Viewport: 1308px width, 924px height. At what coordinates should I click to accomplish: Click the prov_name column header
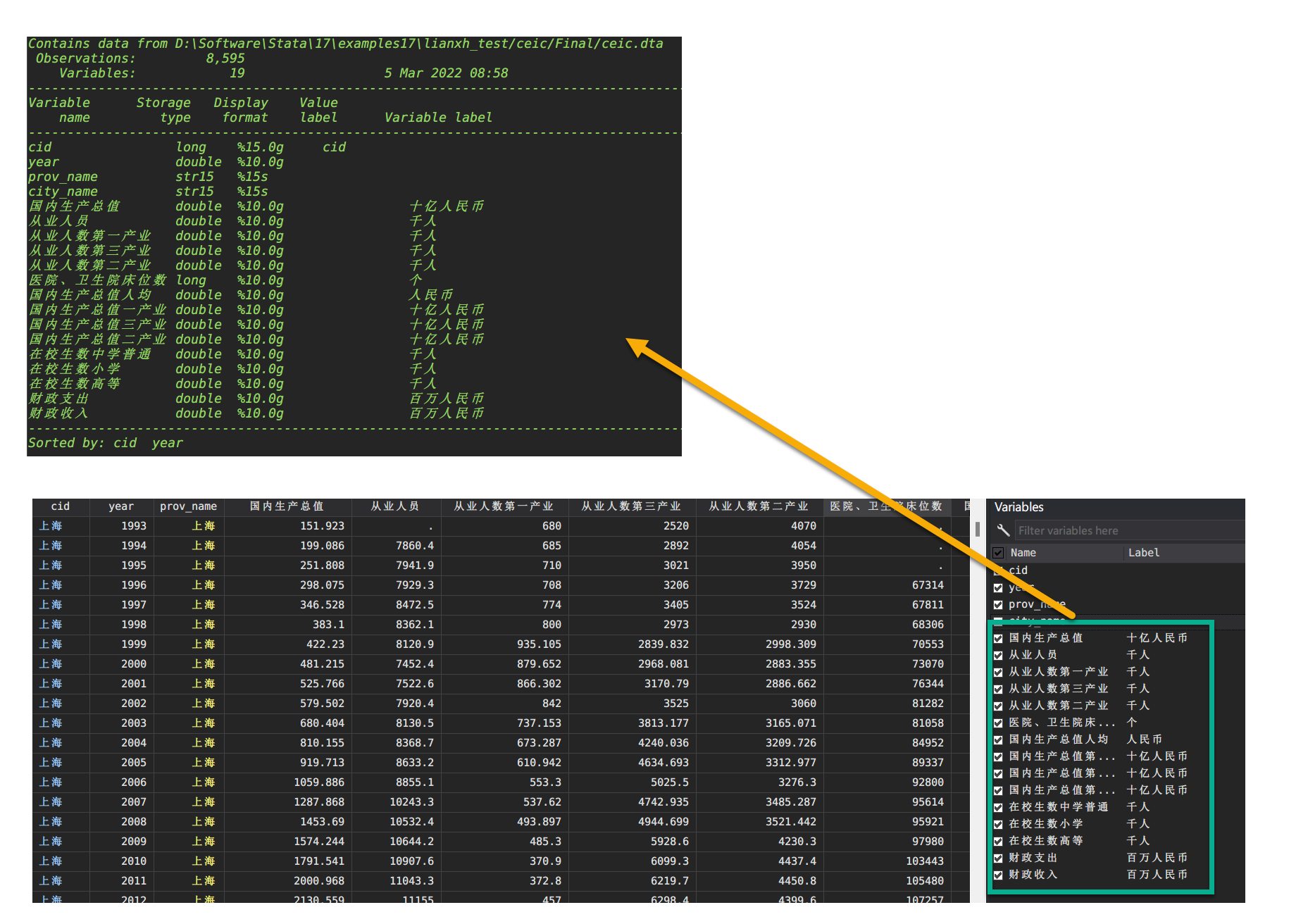click(x=188, y=506)
